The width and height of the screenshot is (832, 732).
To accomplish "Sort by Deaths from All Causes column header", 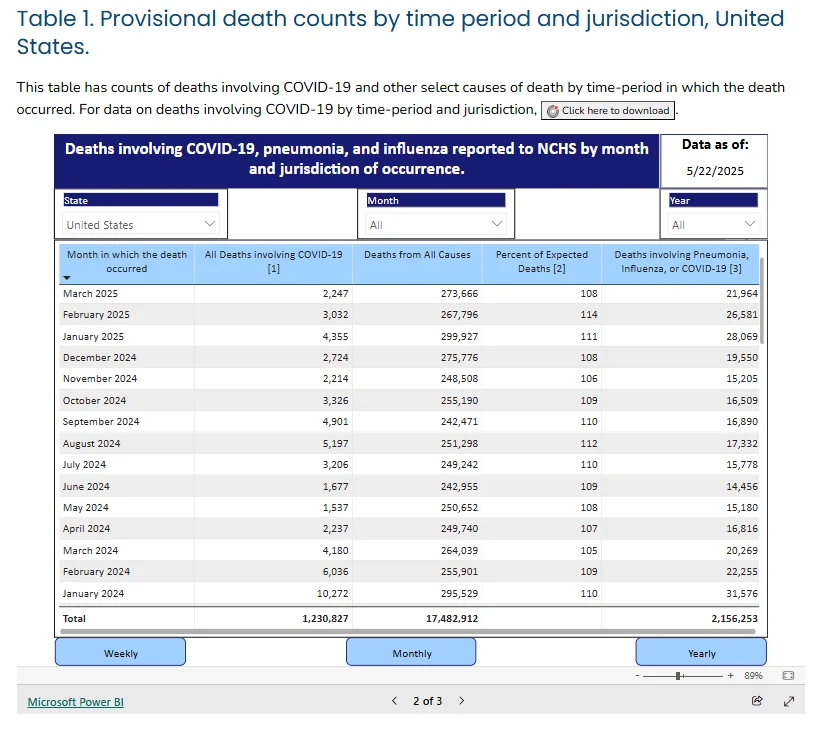I will point(417,255).
